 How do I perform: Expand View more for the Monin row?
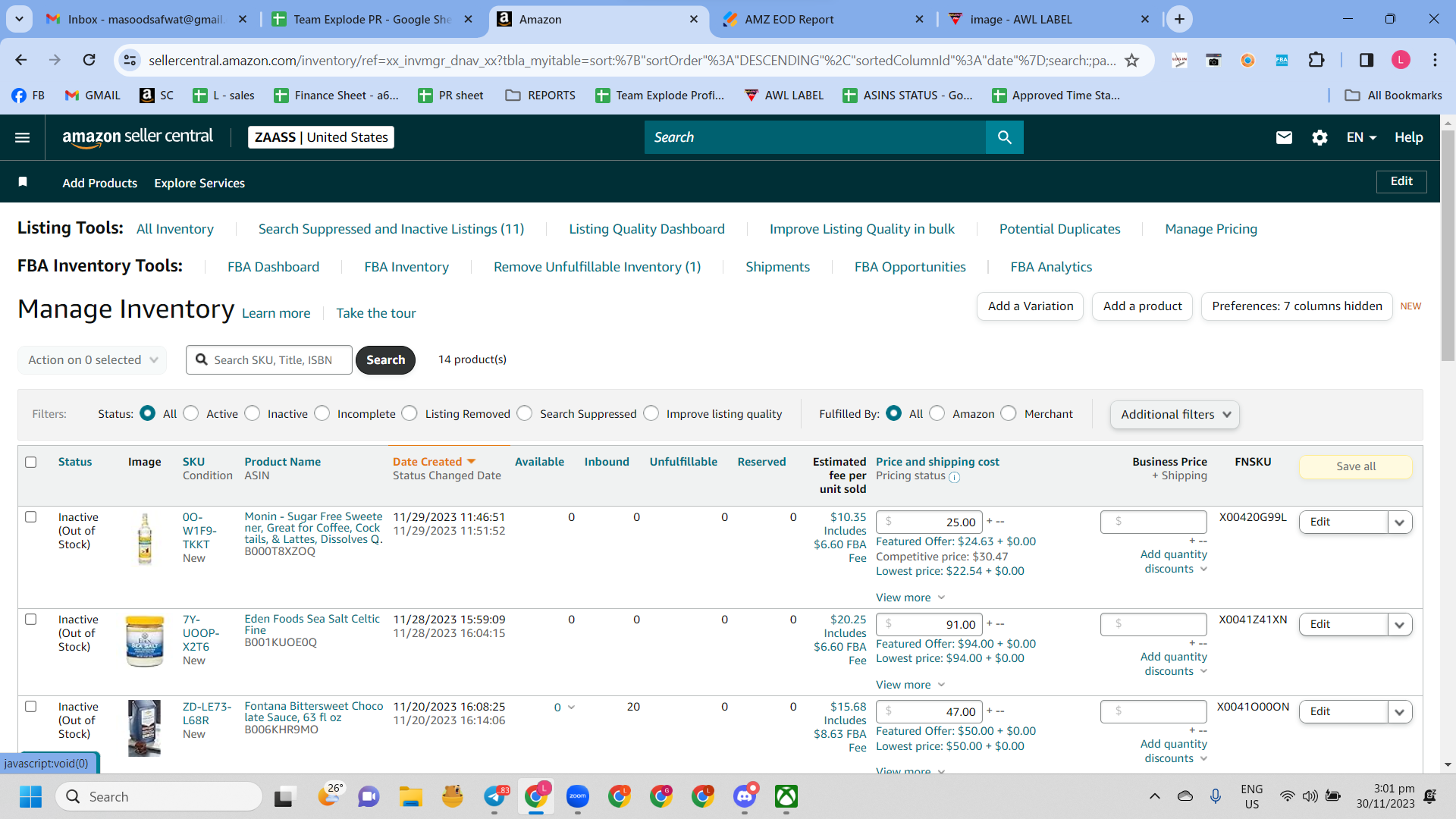[x=910, y=598]
